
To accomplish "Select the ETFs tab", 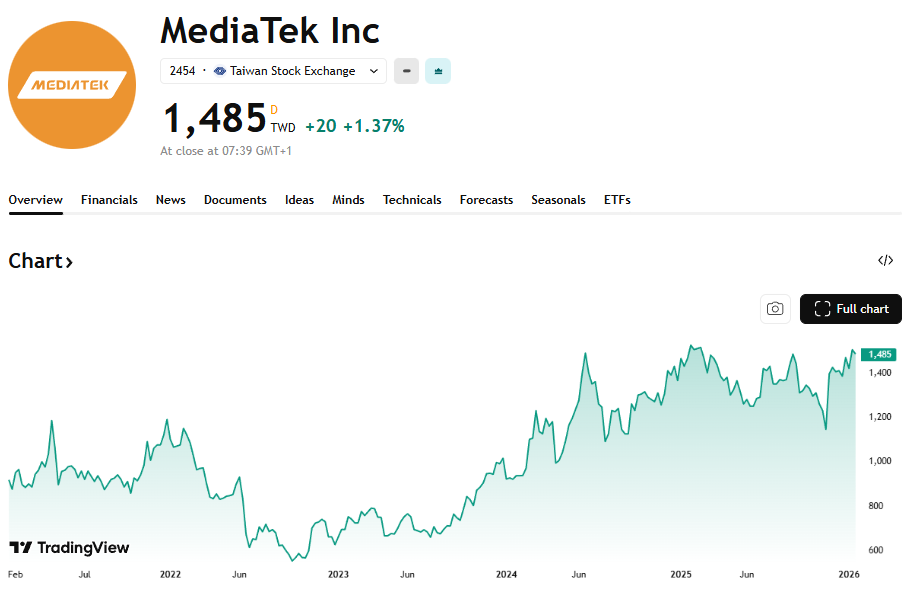I will 617,200.
